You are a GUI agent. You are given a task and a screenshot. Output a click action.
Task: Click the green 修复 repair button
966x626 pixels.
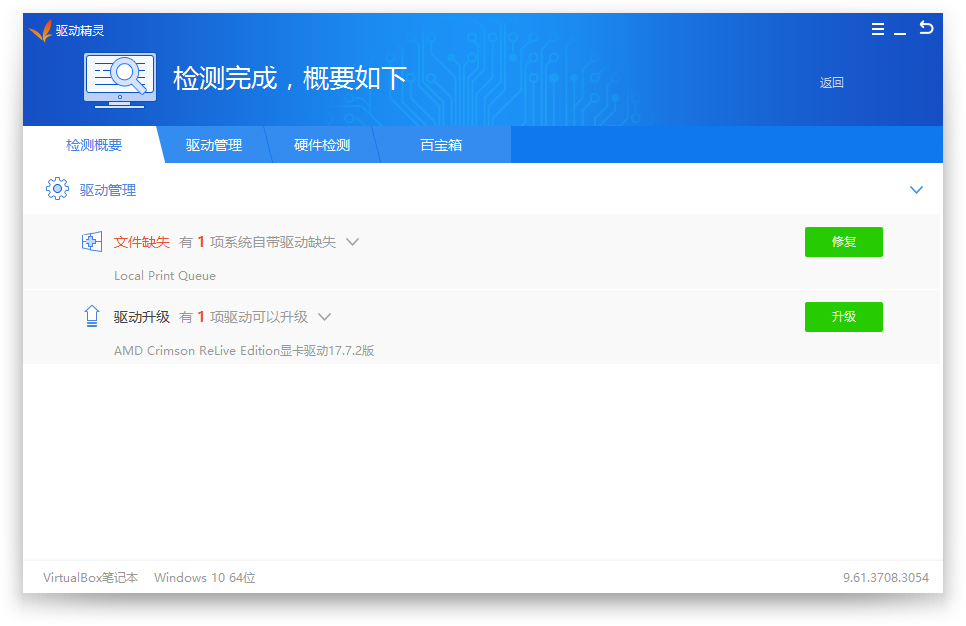coord(843,241)
